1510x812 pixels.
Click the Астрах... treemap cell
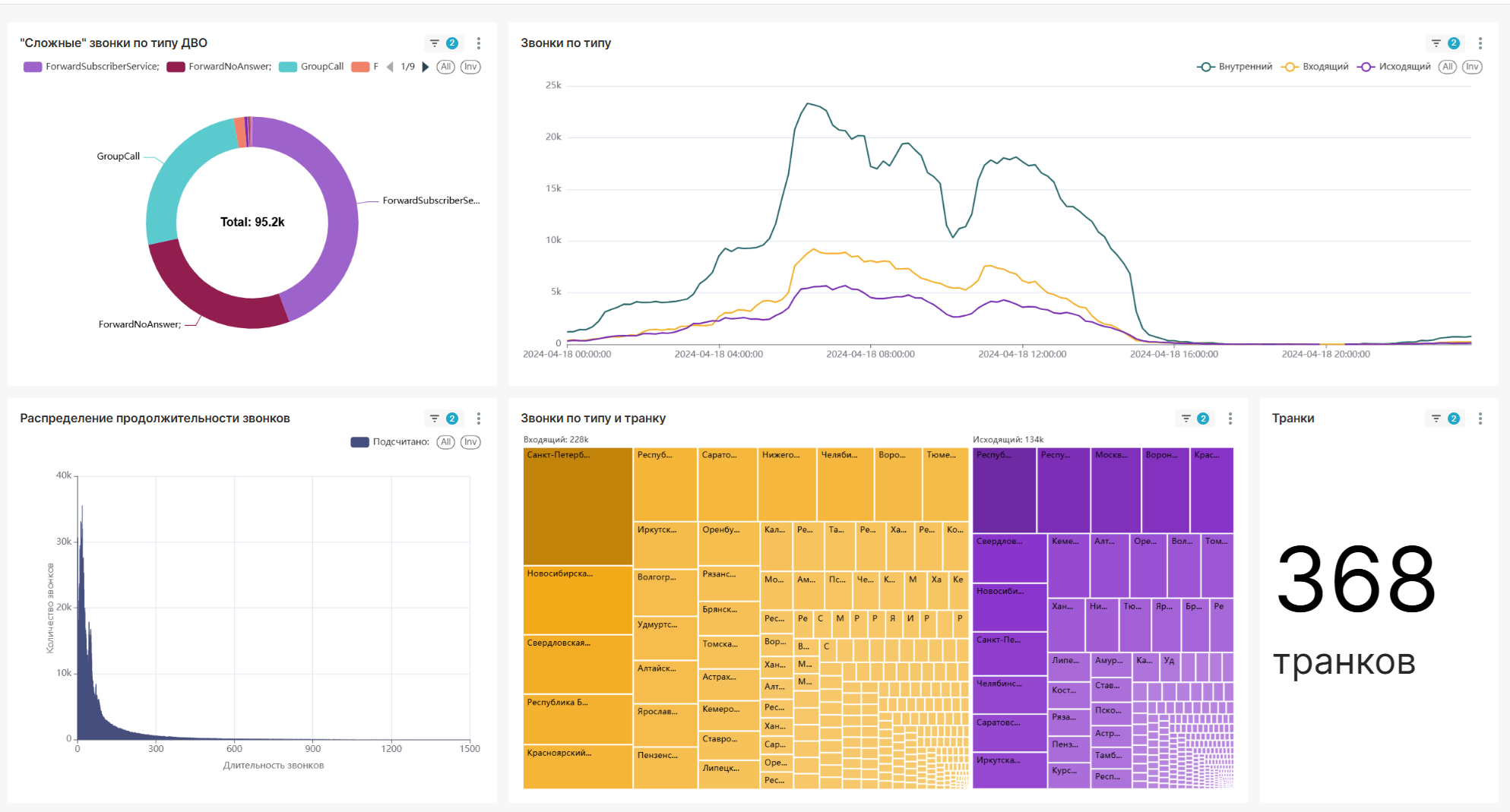pos(728,686)
